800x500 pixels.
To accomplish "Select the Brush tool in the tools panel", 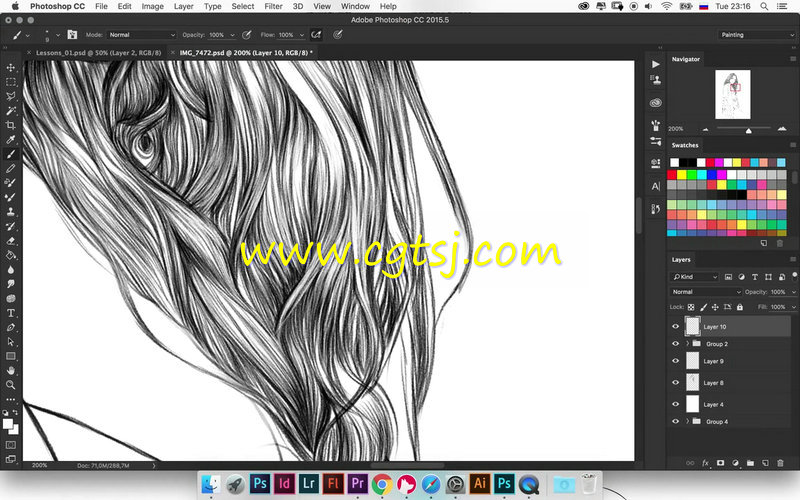I will point(10,154).
